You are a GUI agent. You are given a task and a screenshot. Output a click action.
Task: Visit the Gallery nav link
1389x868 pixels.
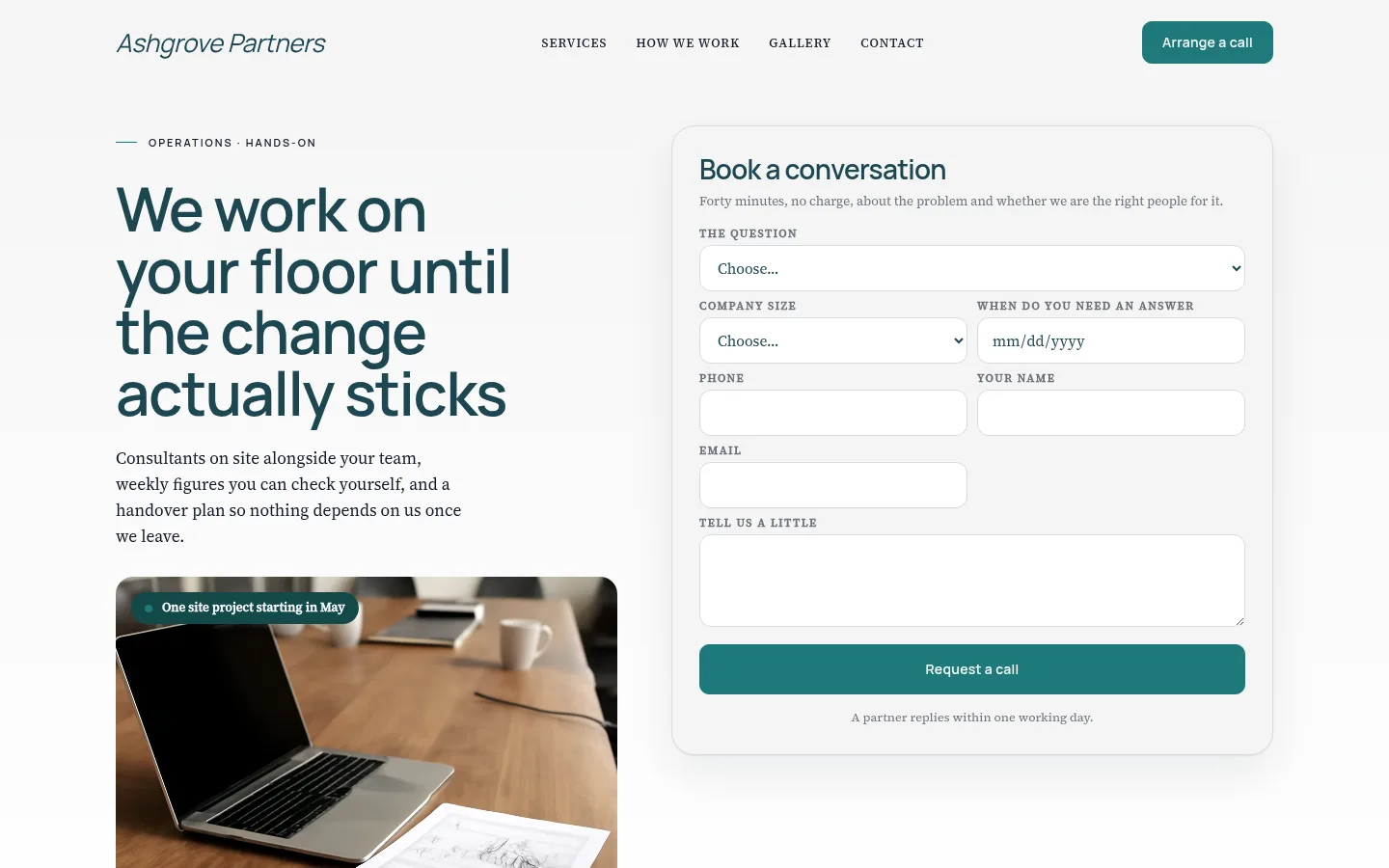pyautogui.click(x=800, y=43)
